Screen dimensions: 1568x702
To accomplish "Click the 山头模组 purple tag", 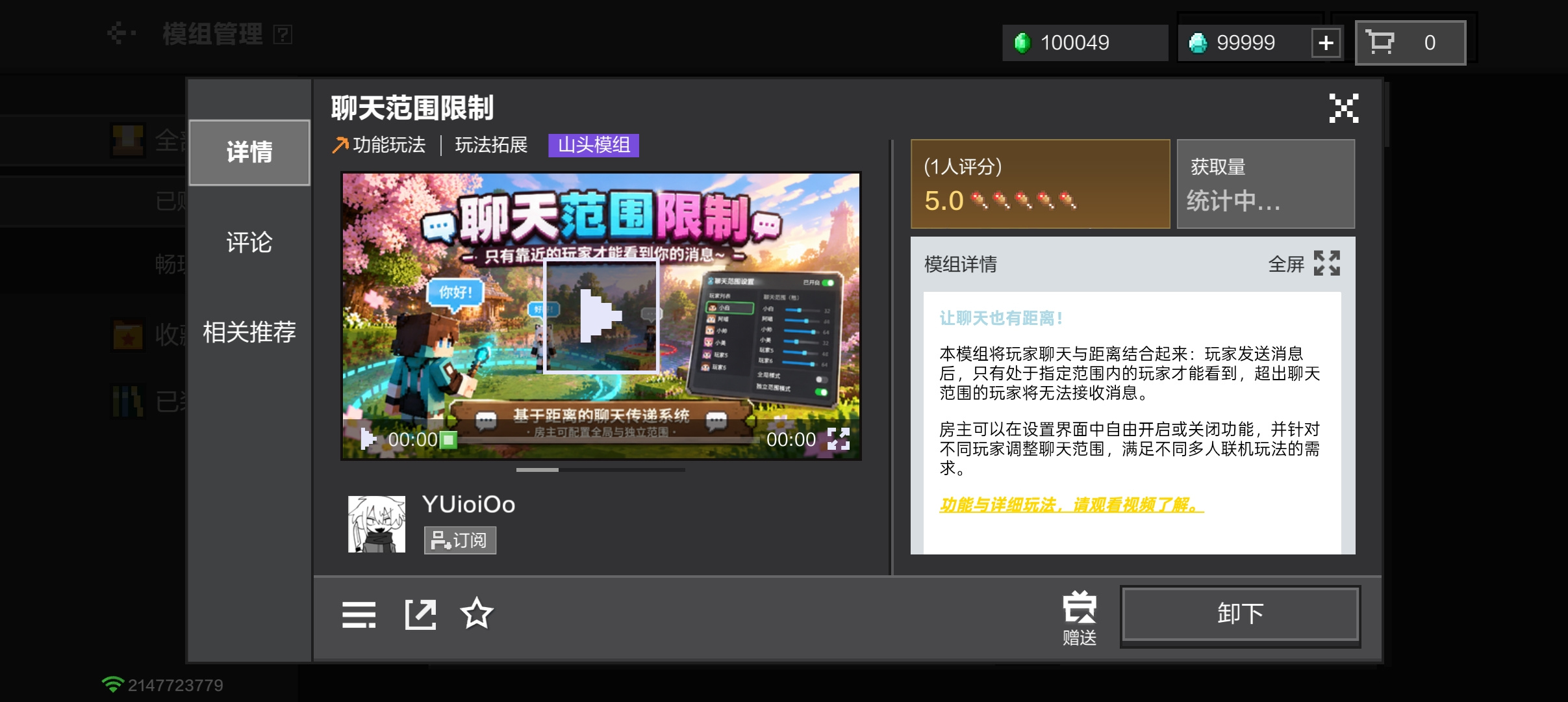I will pos(594,145).
